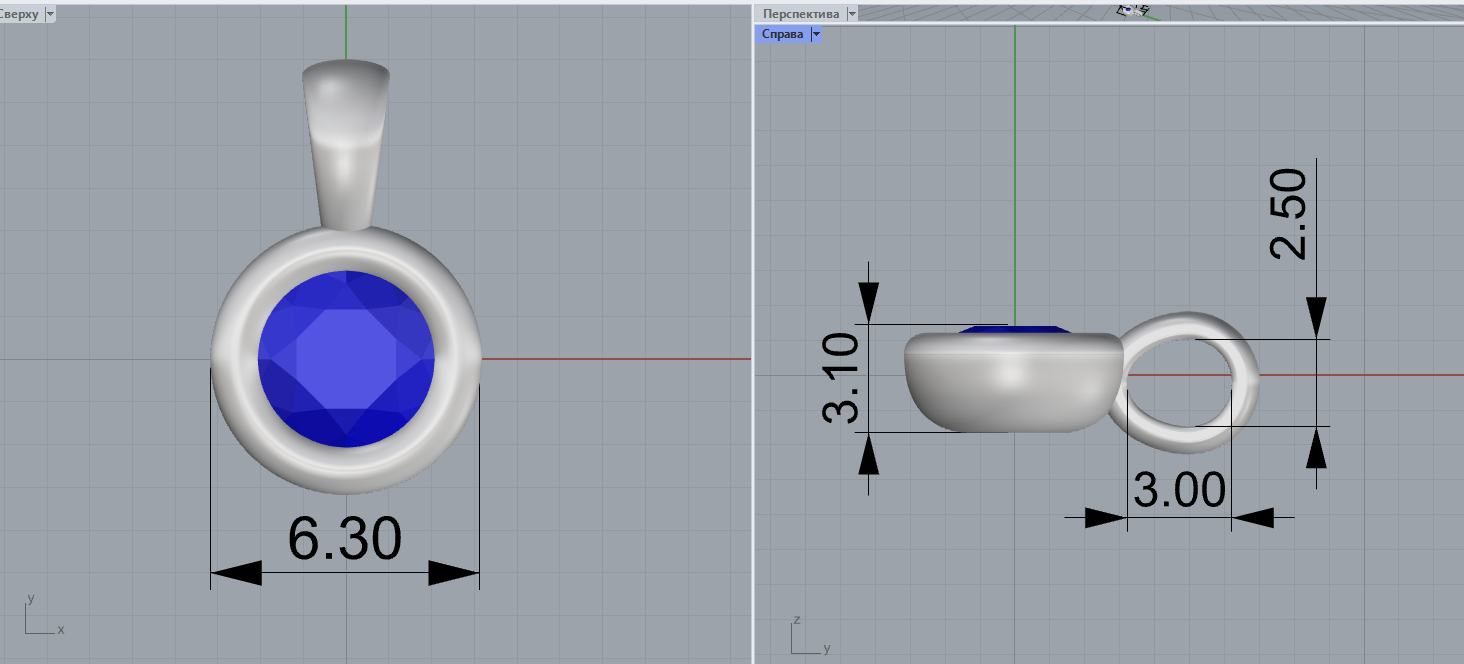Click the Справа viewport title label
The width and height of the screenshot is (1464, 664).
[782, 34]
